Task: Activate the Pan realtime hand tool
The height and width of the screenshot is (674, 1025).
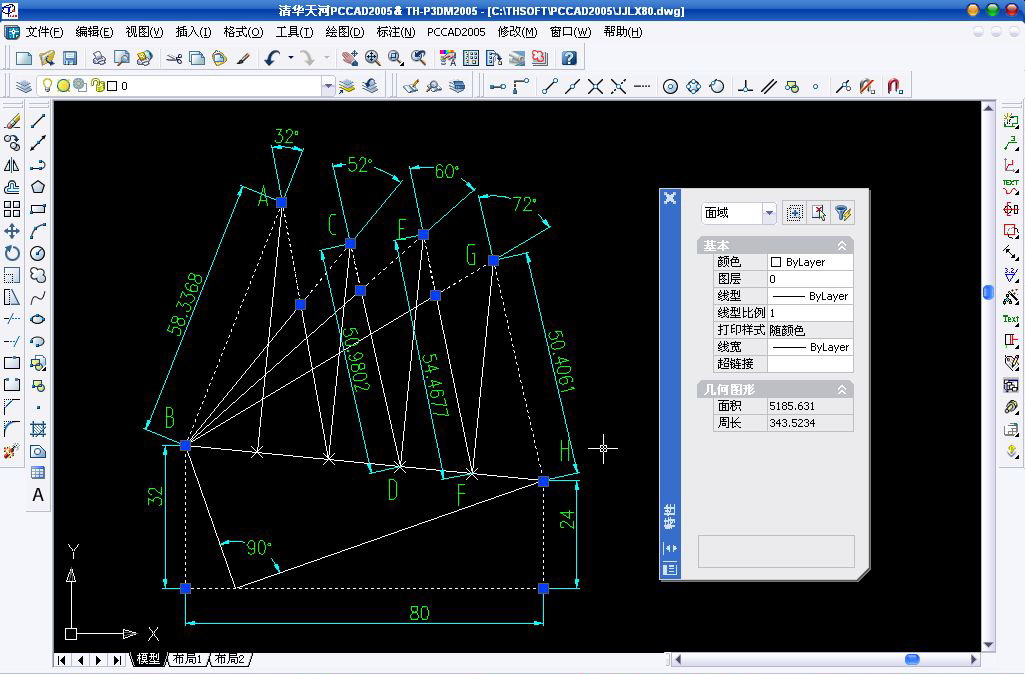Action: 350,58
